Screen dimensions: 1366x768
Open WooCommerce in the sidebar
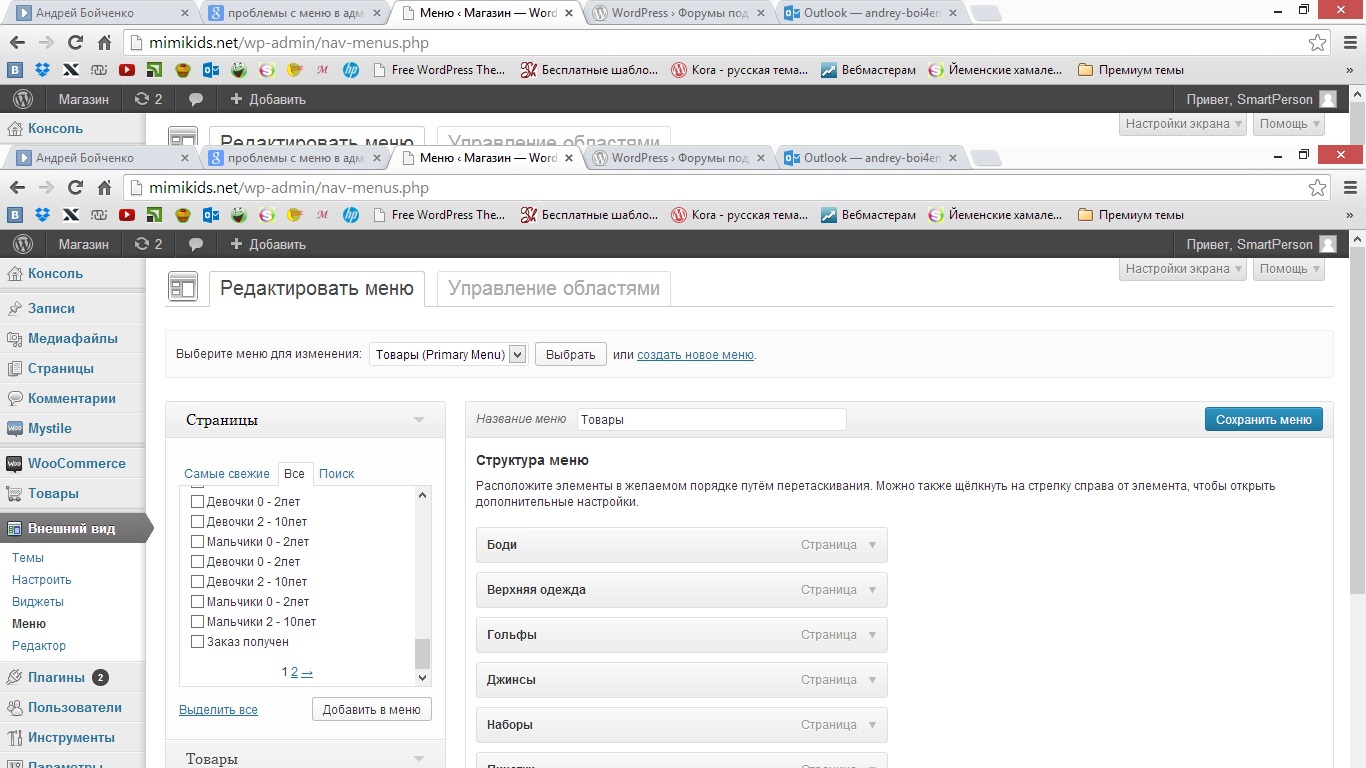[76, 464]
